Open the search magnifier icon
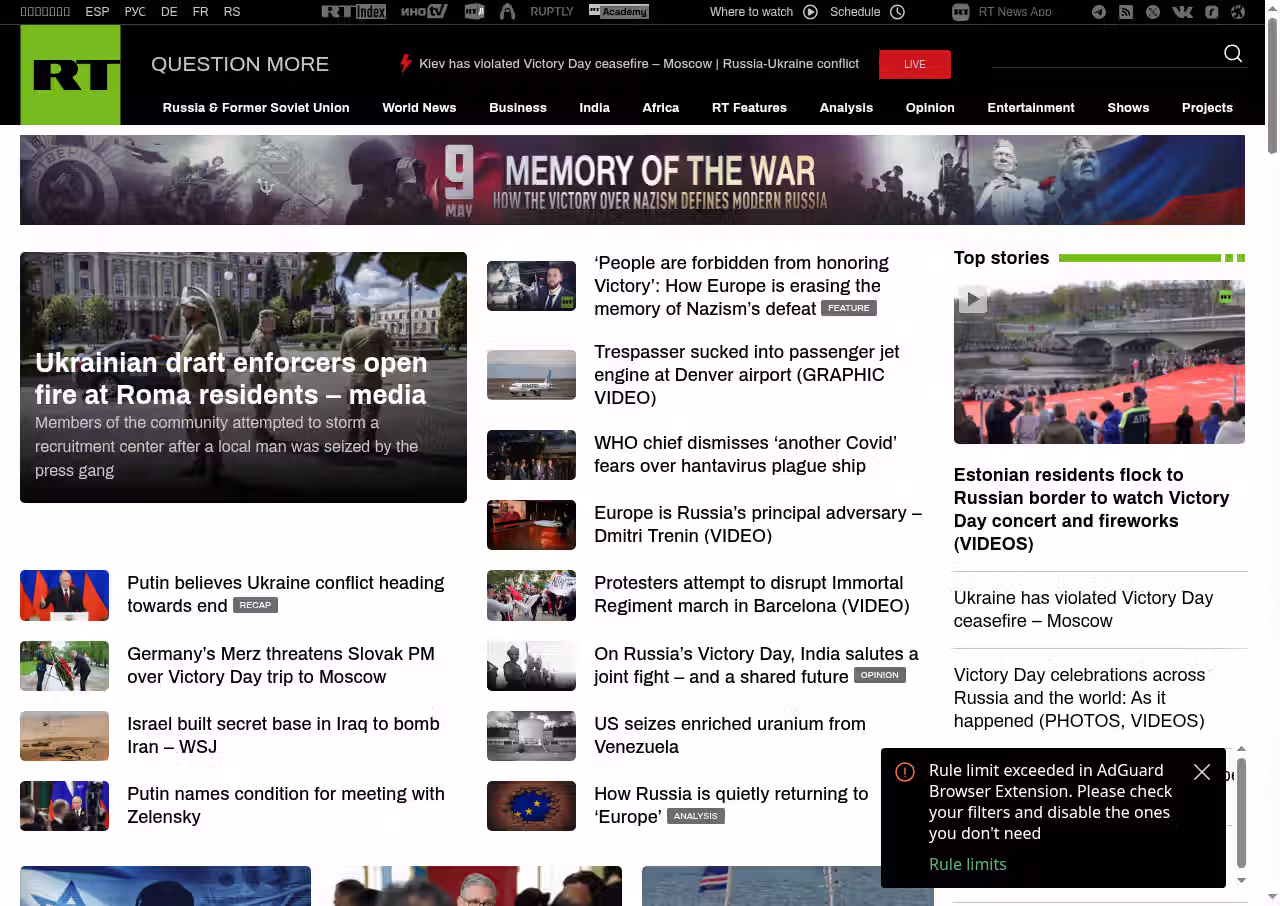The image size is (1280, 906). [1233, 54]
